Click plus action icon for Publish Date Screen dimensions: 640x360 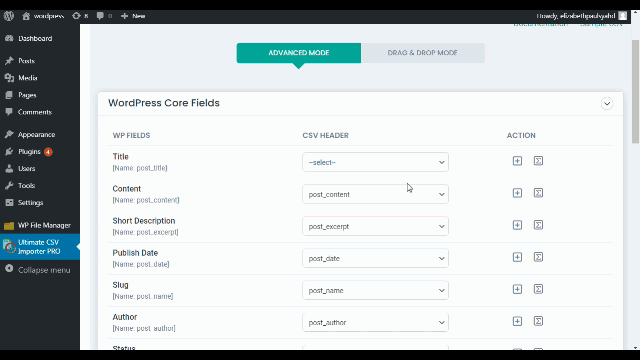[517, 257]
